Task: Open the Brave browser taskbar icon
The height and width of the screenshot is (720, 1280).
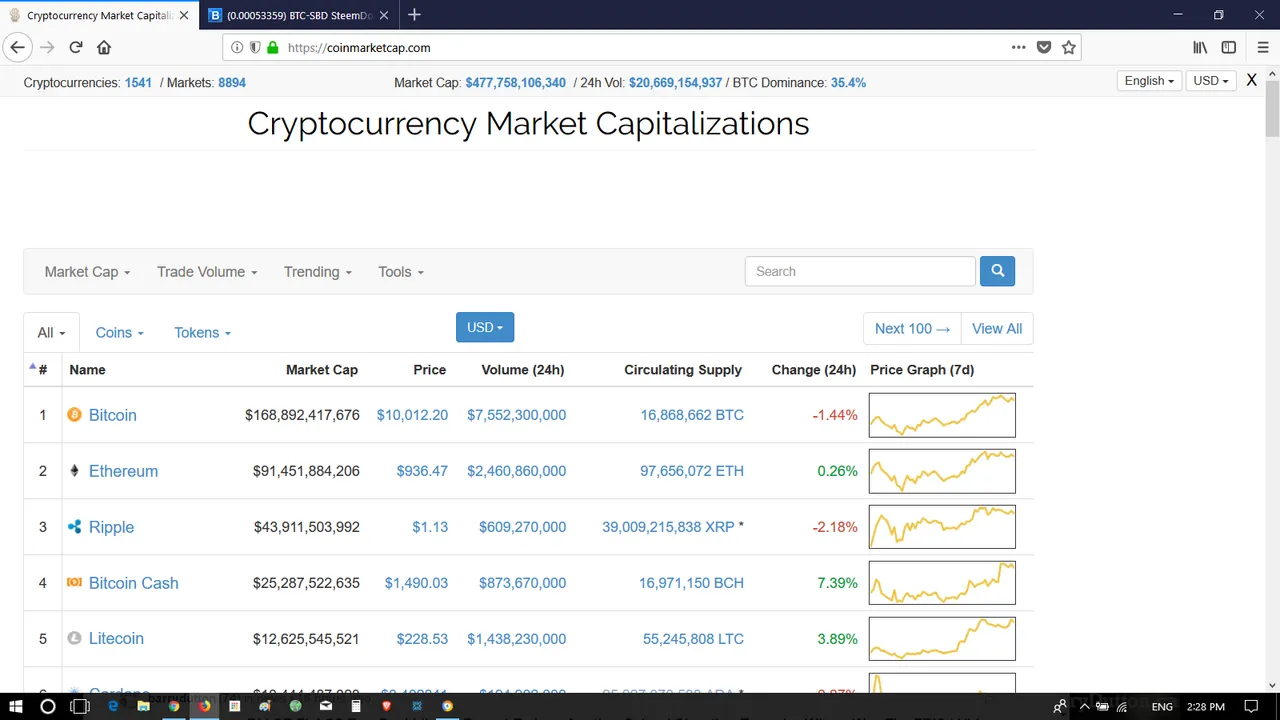Action: pos(386,706)
